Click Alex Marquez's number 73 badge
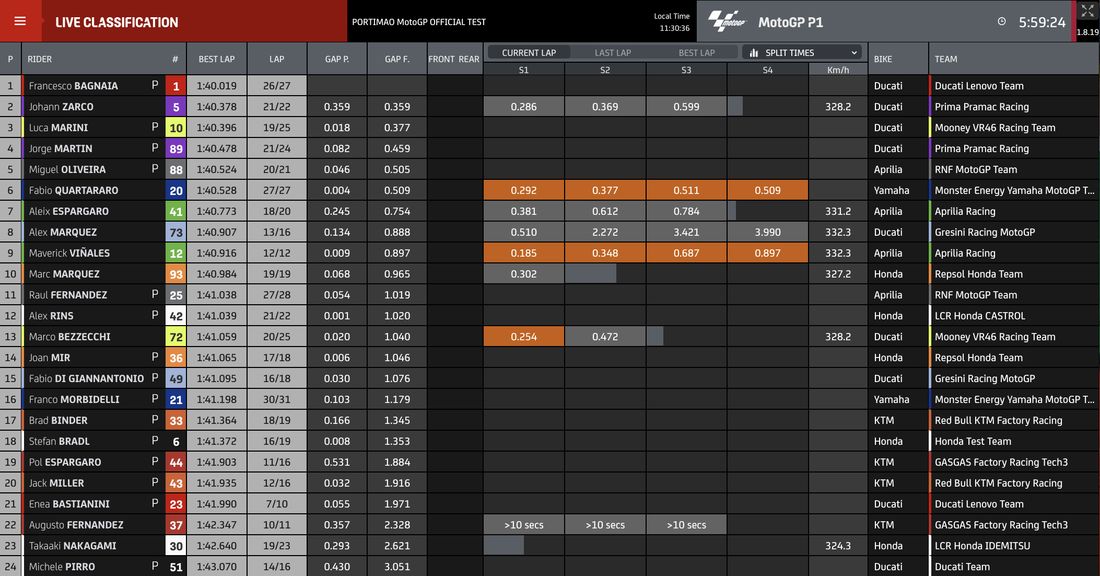This screenshot has height=576, width=1100. point(175,232)
